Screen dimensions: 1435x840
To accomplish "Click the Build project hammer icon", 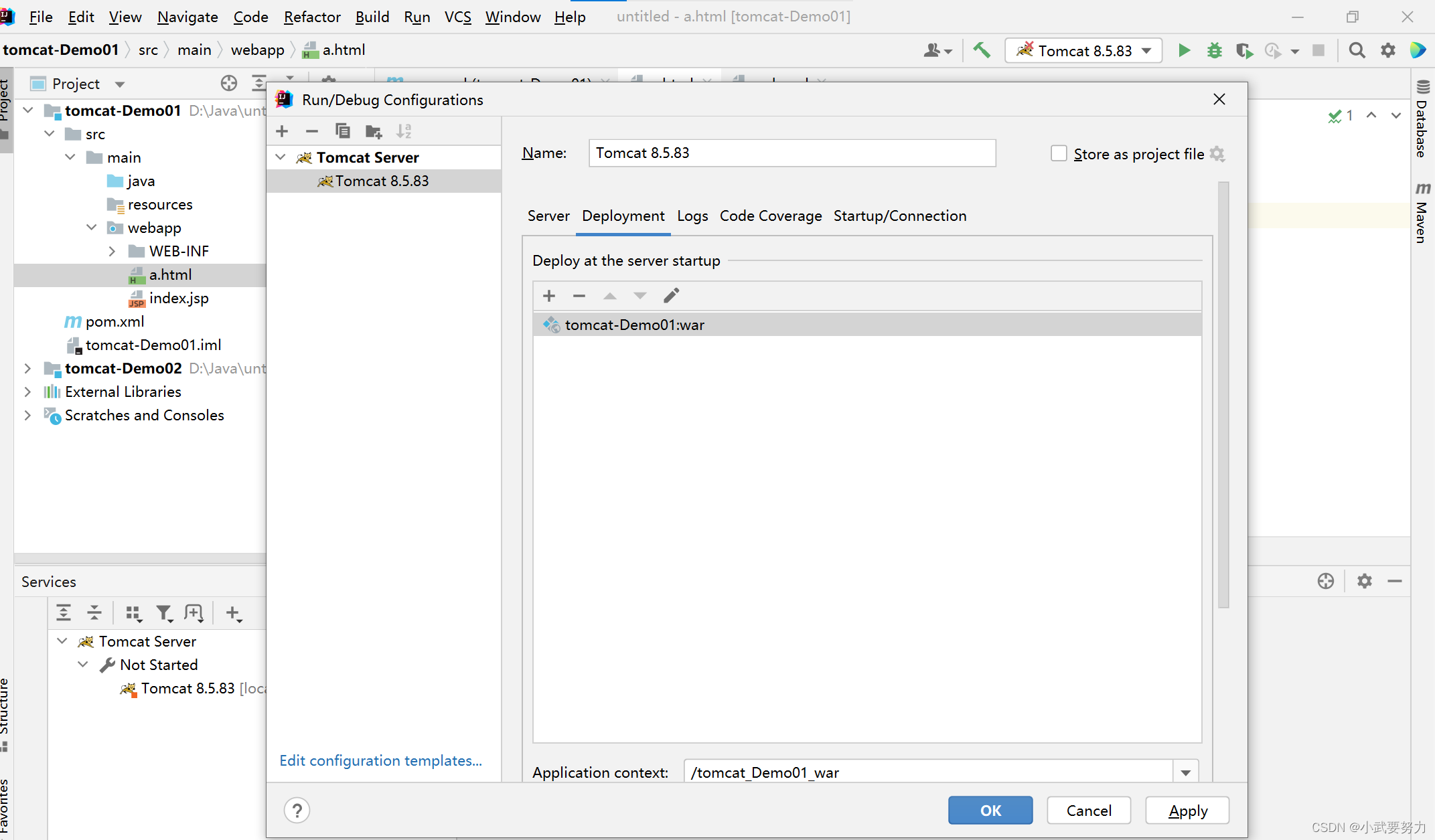I will tap(982, 50).
